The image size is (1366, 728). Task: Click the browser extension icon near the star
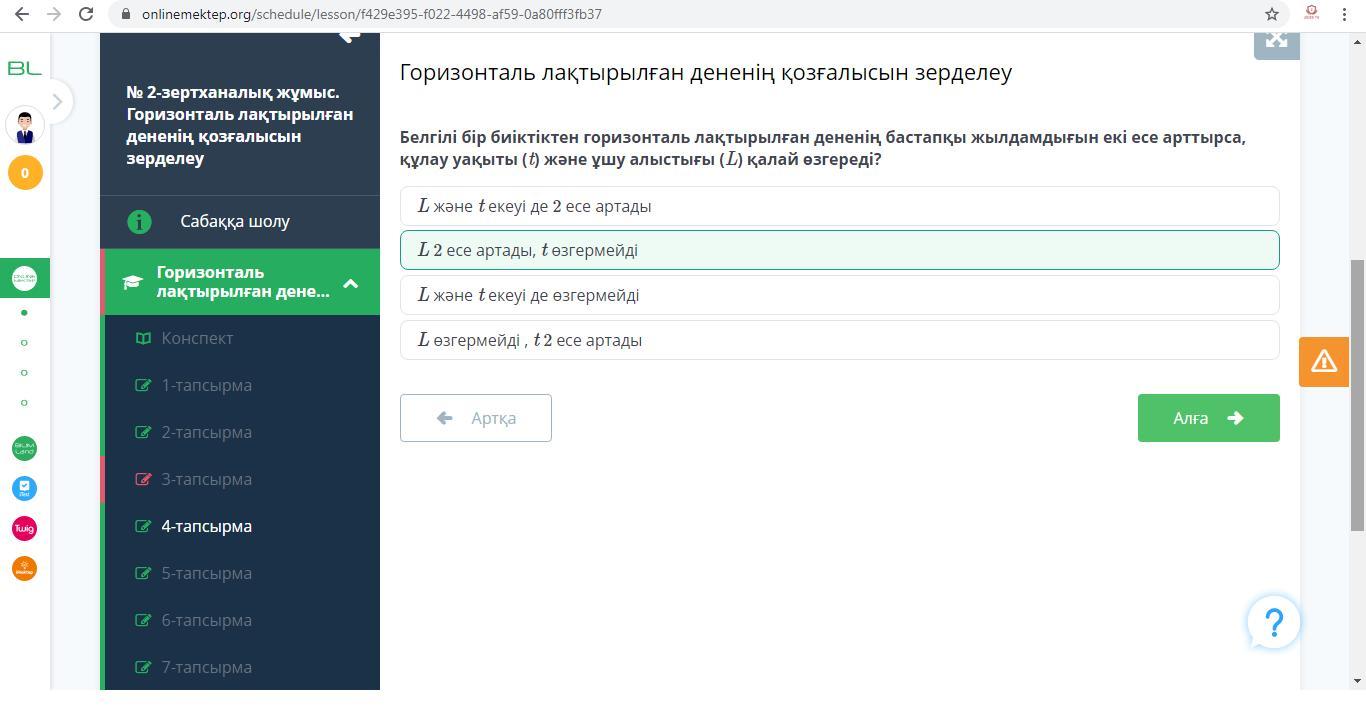[x=1311, y=13]
